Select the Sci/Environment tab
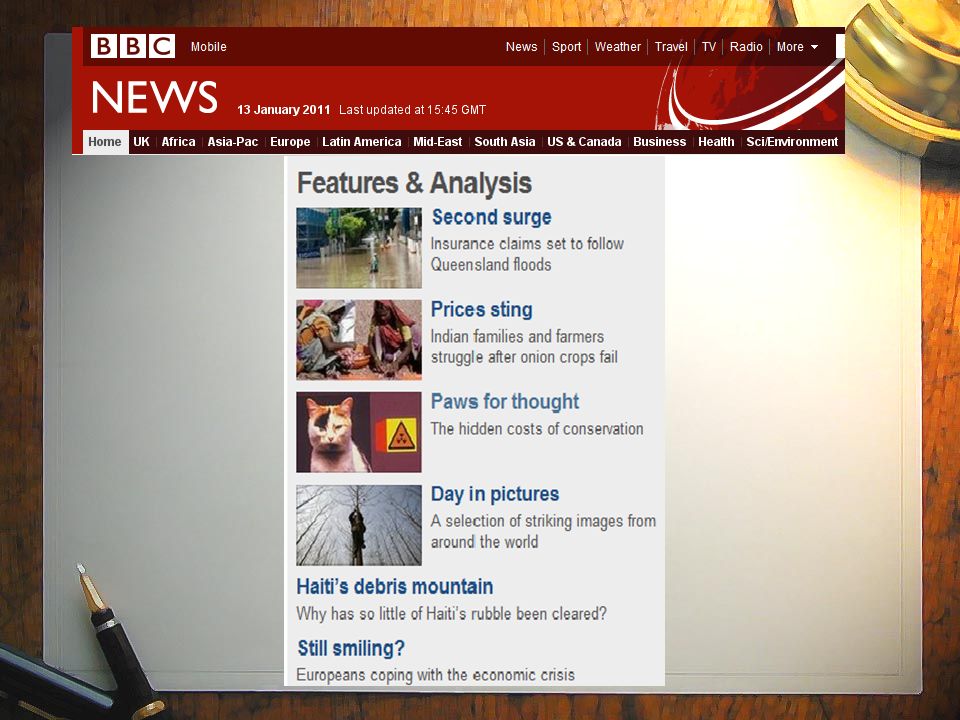The height and width of the screenshot is (720, 960). 792,141
